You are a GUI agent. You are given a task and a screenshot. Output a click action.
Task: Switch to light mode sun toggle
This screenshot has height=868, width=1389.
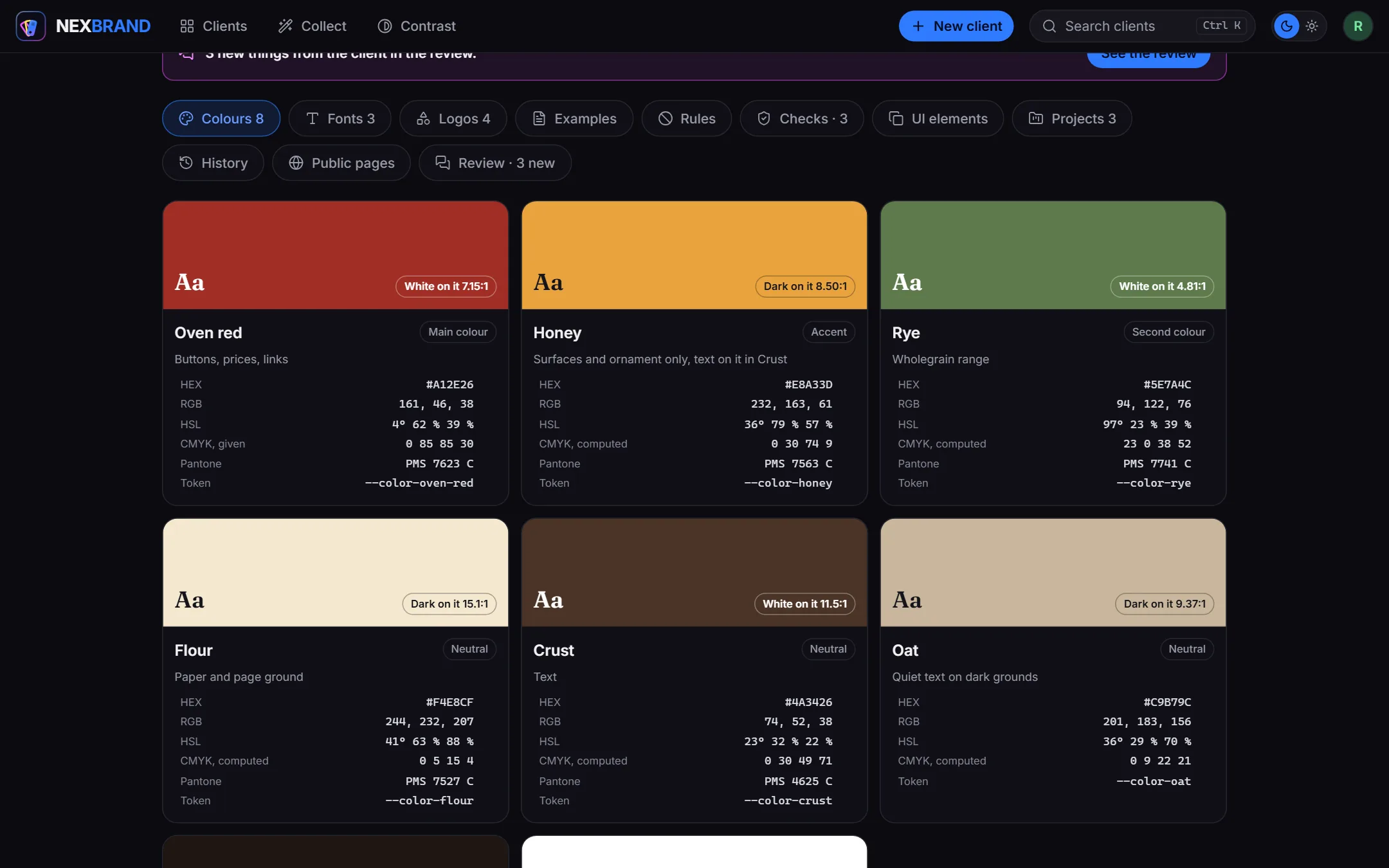tap(1312, 26)
